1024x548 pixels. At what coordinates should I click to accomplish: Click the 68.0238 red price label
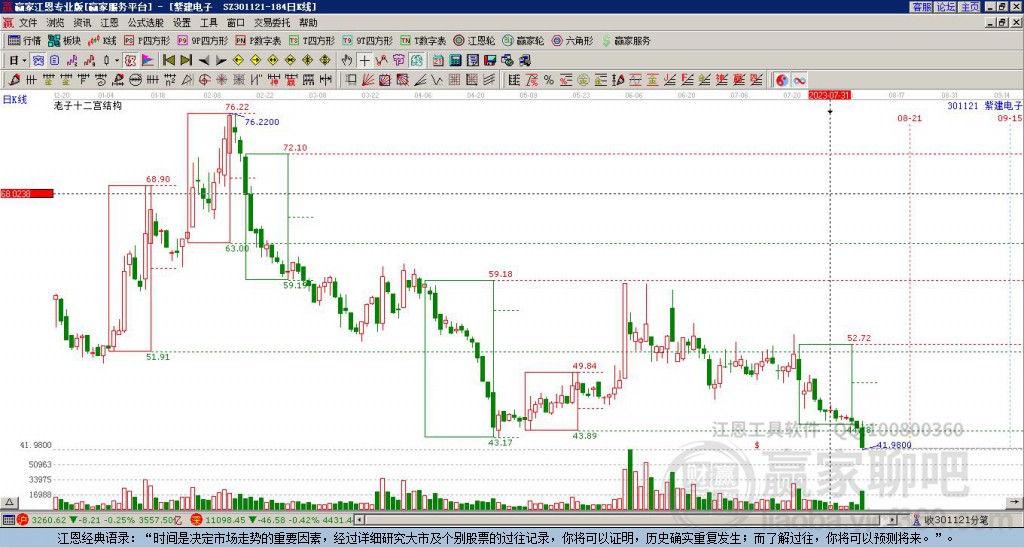click(x=27, y=193)
